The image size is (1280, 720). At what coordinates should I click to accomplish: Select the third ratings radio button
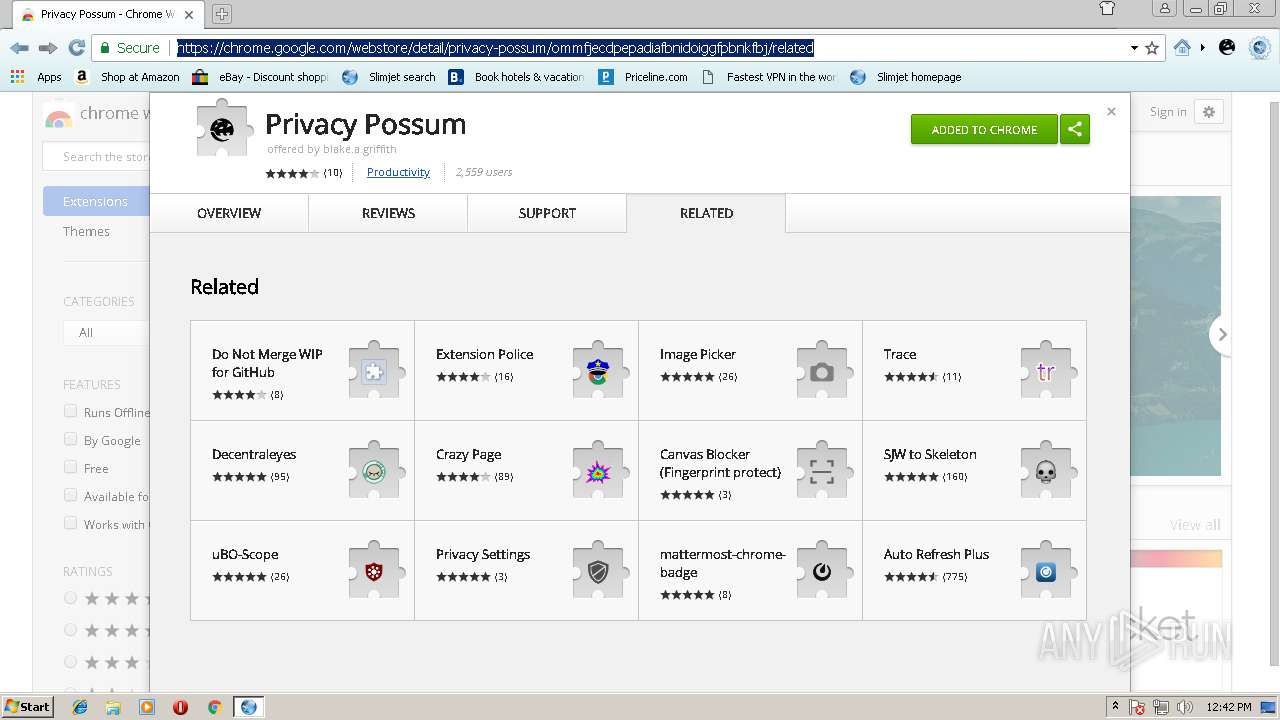click(70, 662)
